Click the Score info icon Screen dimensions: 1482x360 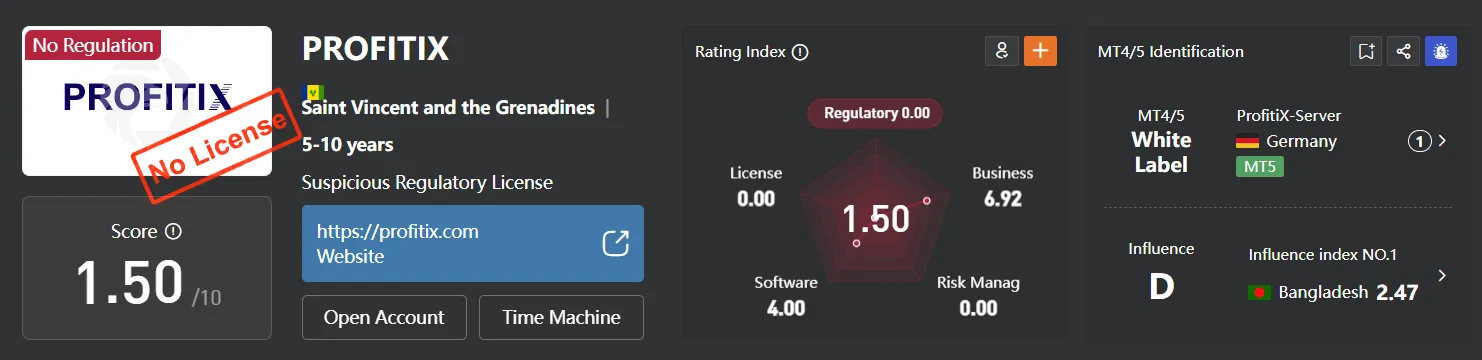pos(173,232)
